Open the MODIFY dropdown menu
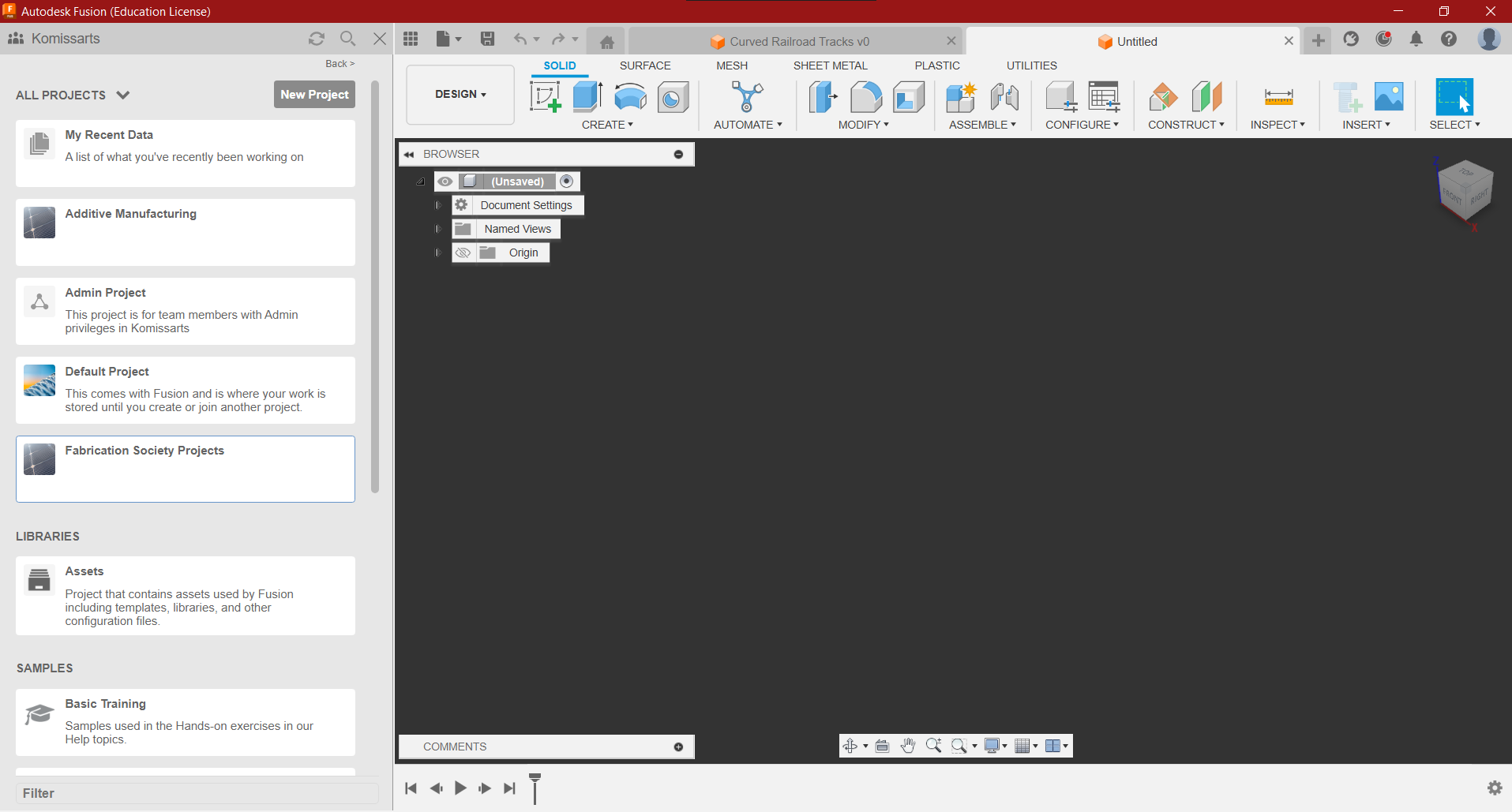 tap(864, 125)
